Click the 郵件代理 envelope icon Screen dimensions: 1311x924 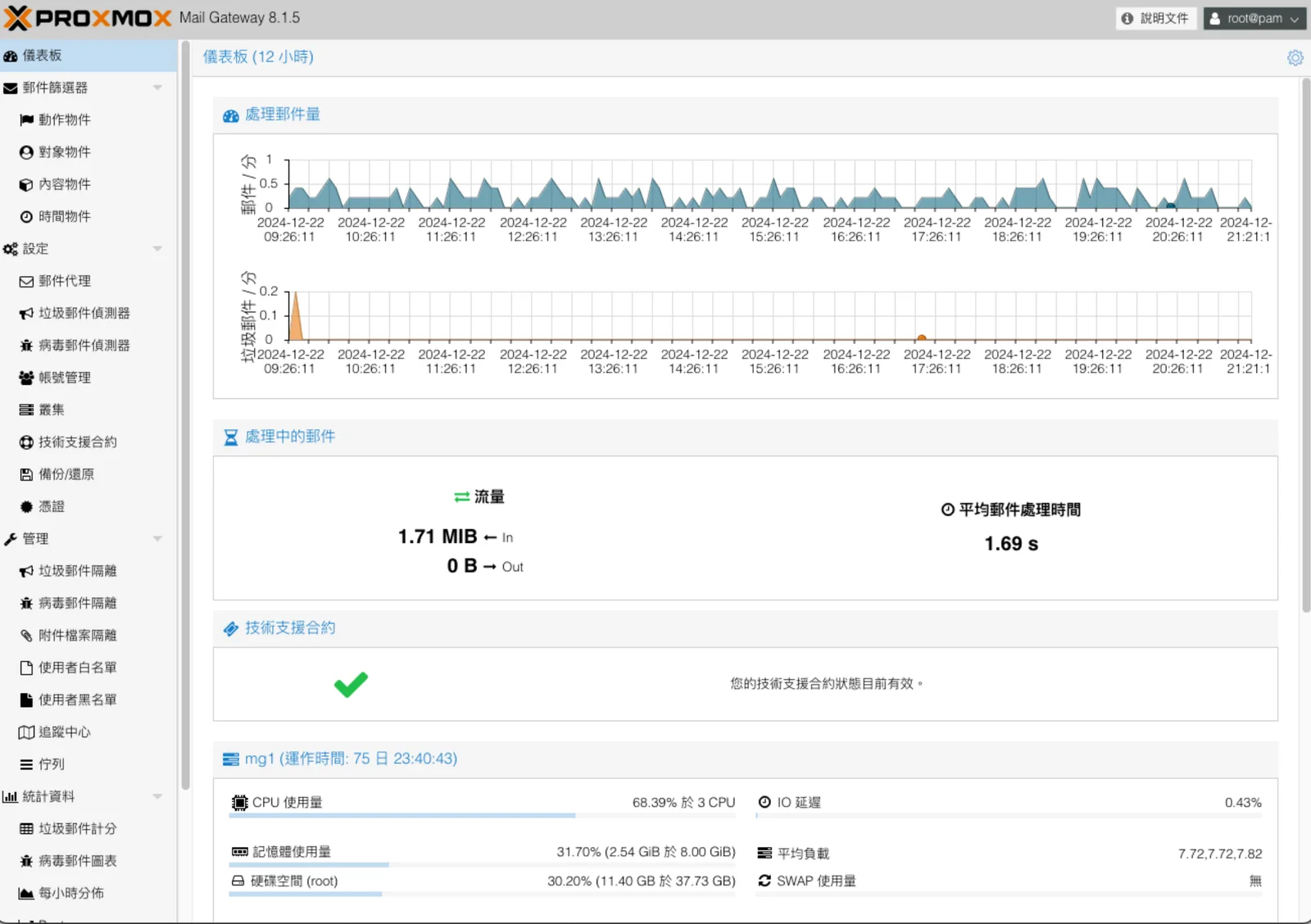pos(26,282)
